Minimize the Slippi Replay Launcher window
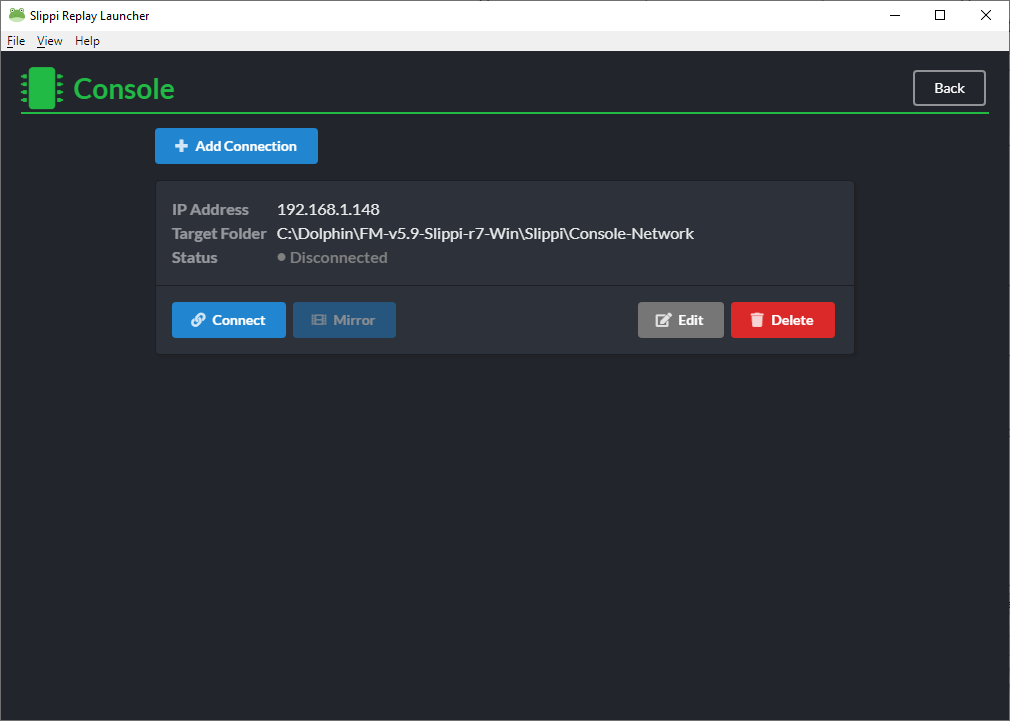The height and width of the screenshot is (721, 1010). click(895, 15)
